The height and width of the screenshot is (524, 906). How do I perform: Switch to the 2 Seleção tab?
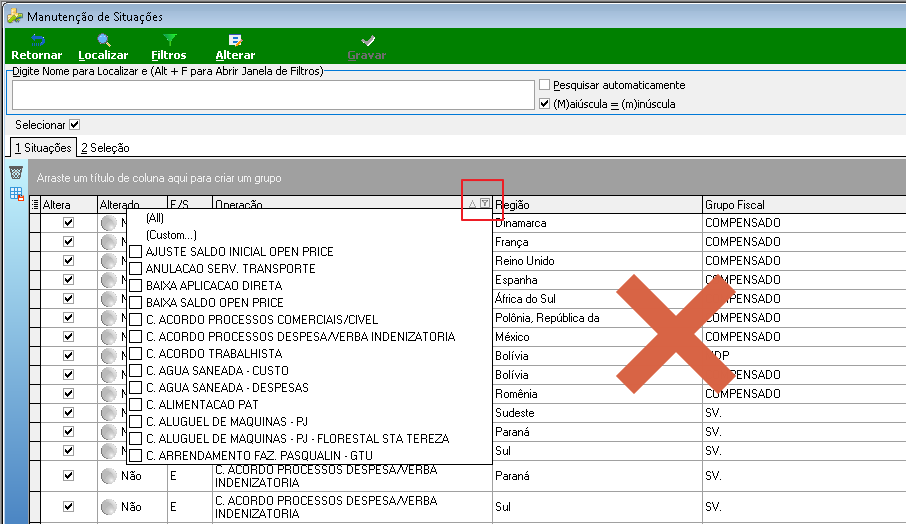pos(105,148)
